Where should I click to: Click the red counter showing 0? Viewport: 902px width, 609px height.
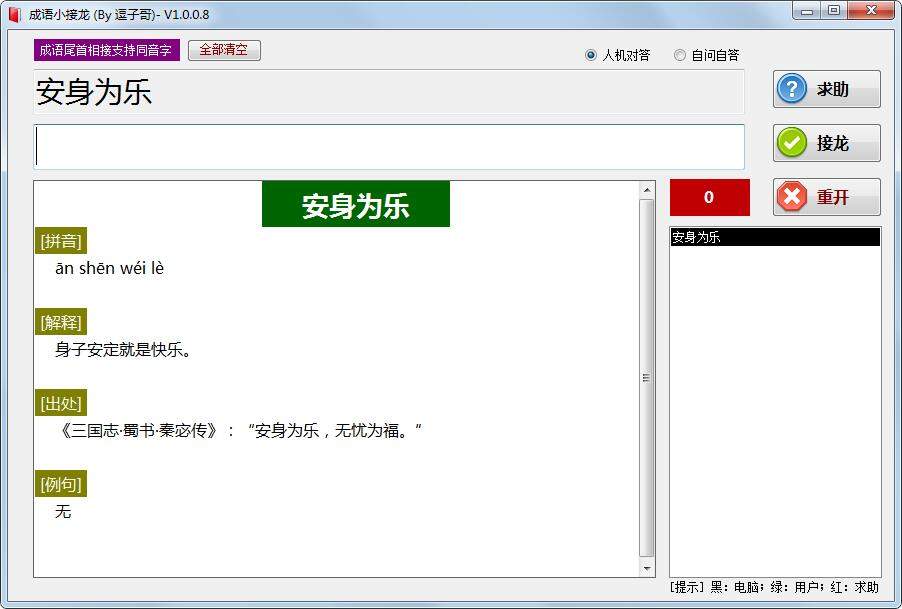(x=709, y=197)
